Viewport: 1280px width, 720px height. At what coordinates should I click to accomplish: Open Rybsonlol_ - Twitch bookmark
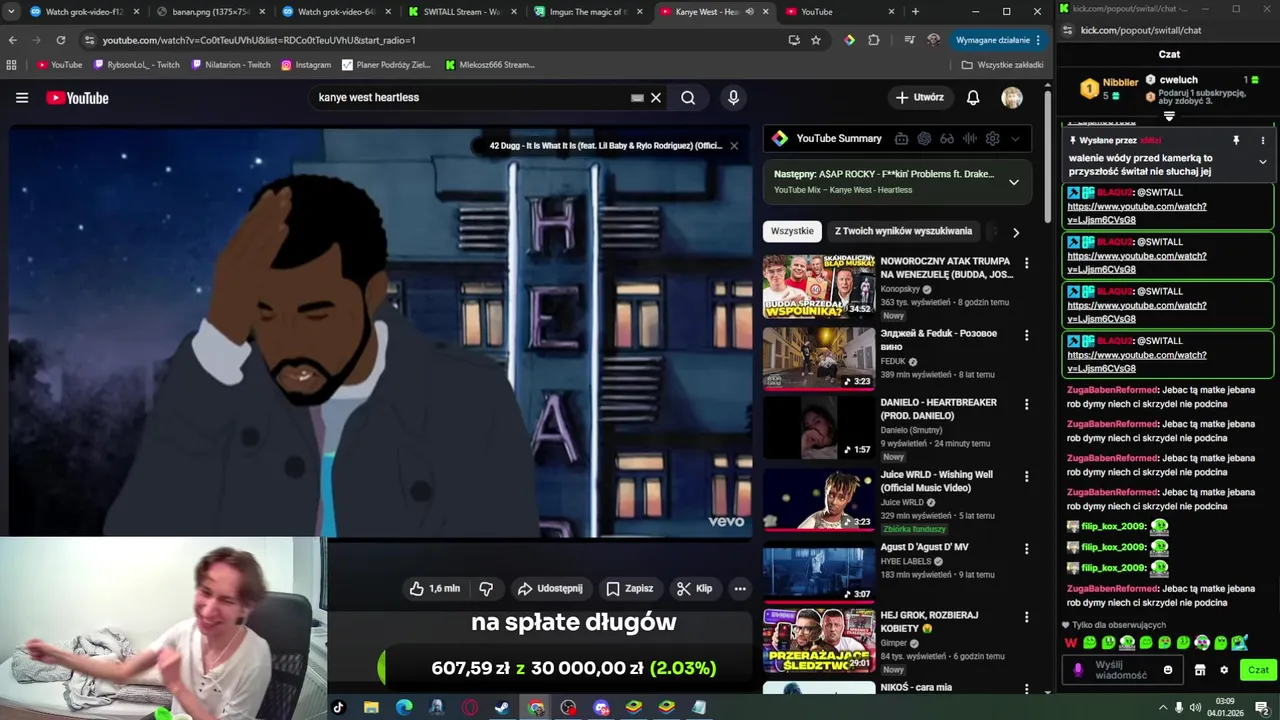(137, 65)
